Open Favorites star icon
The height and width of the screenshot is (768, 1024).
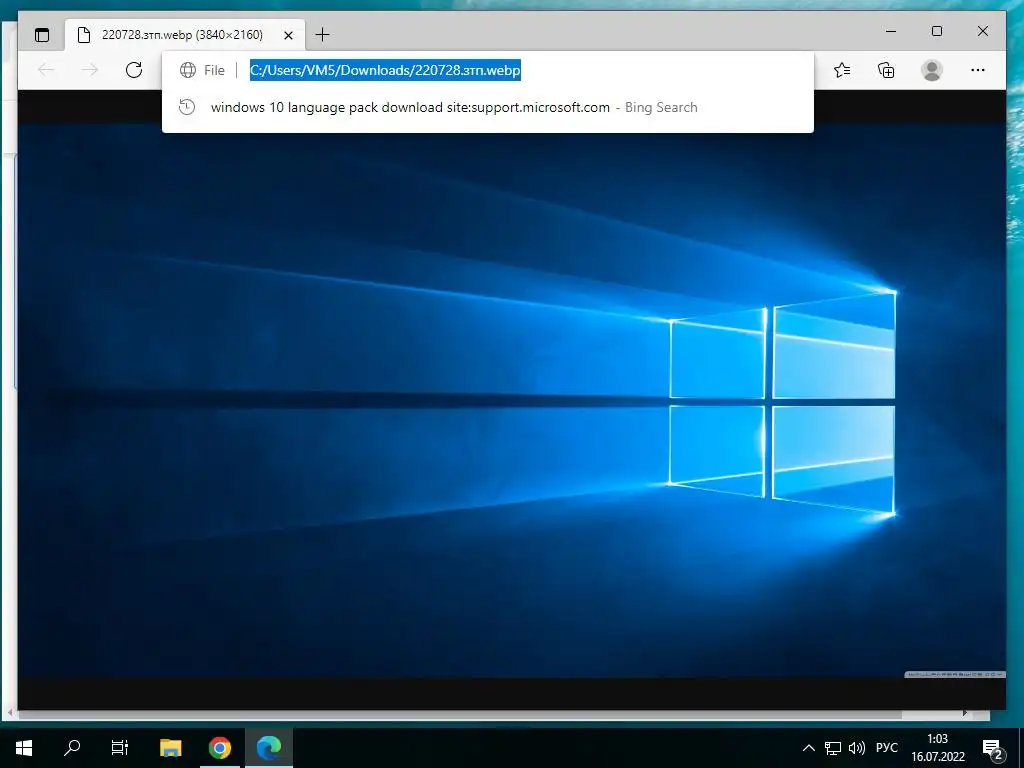point(842,70)
